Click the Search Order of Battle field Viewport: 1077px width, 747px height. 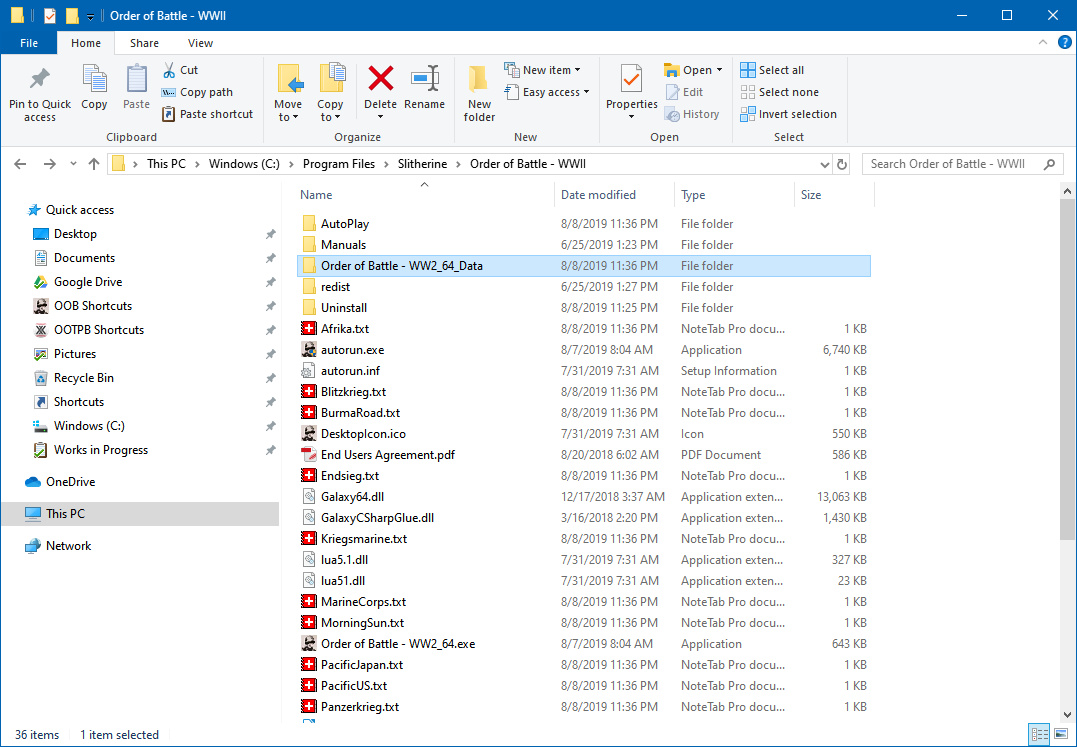[950, 164]
